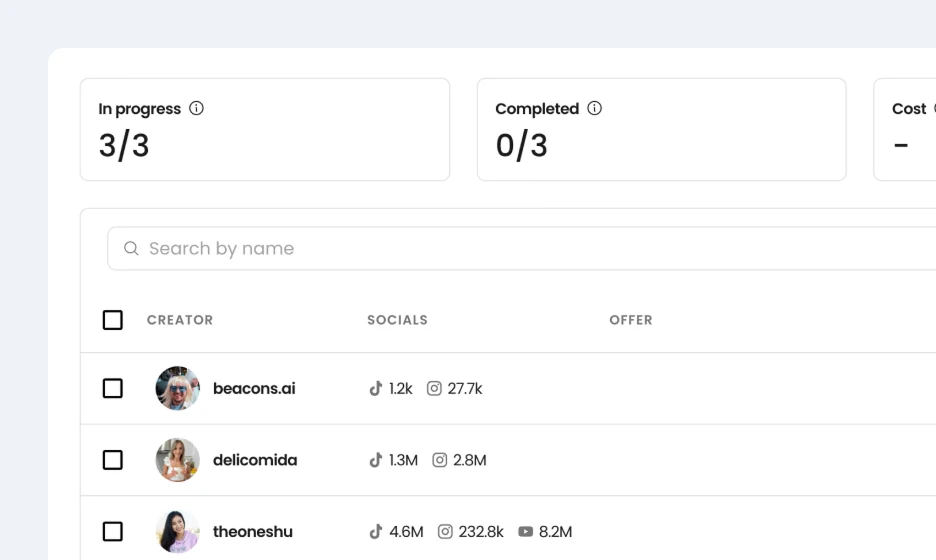Click the Instagram icon for theoneshu
The image size is (936, 560).
point(445,532)
